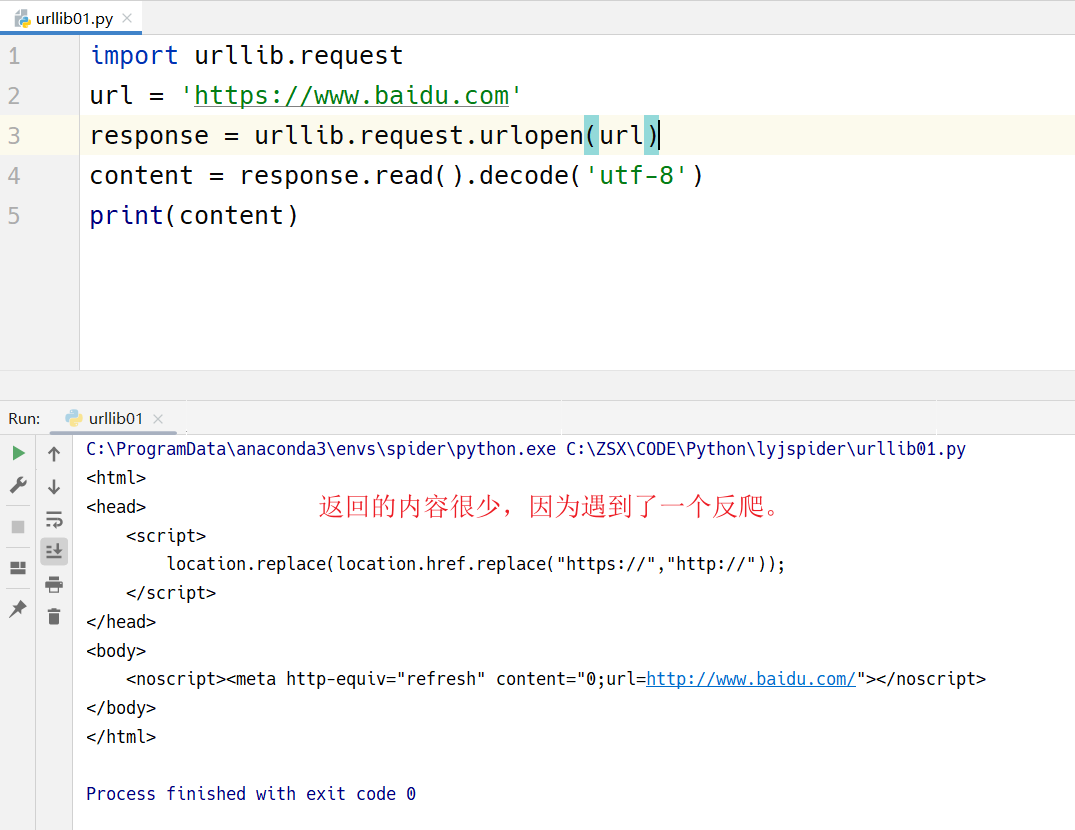This screenshot has height=830, width=1075.
Task: Click 'response.read()' on line 4
Action: pyautogui.click(x=352, y=175)
